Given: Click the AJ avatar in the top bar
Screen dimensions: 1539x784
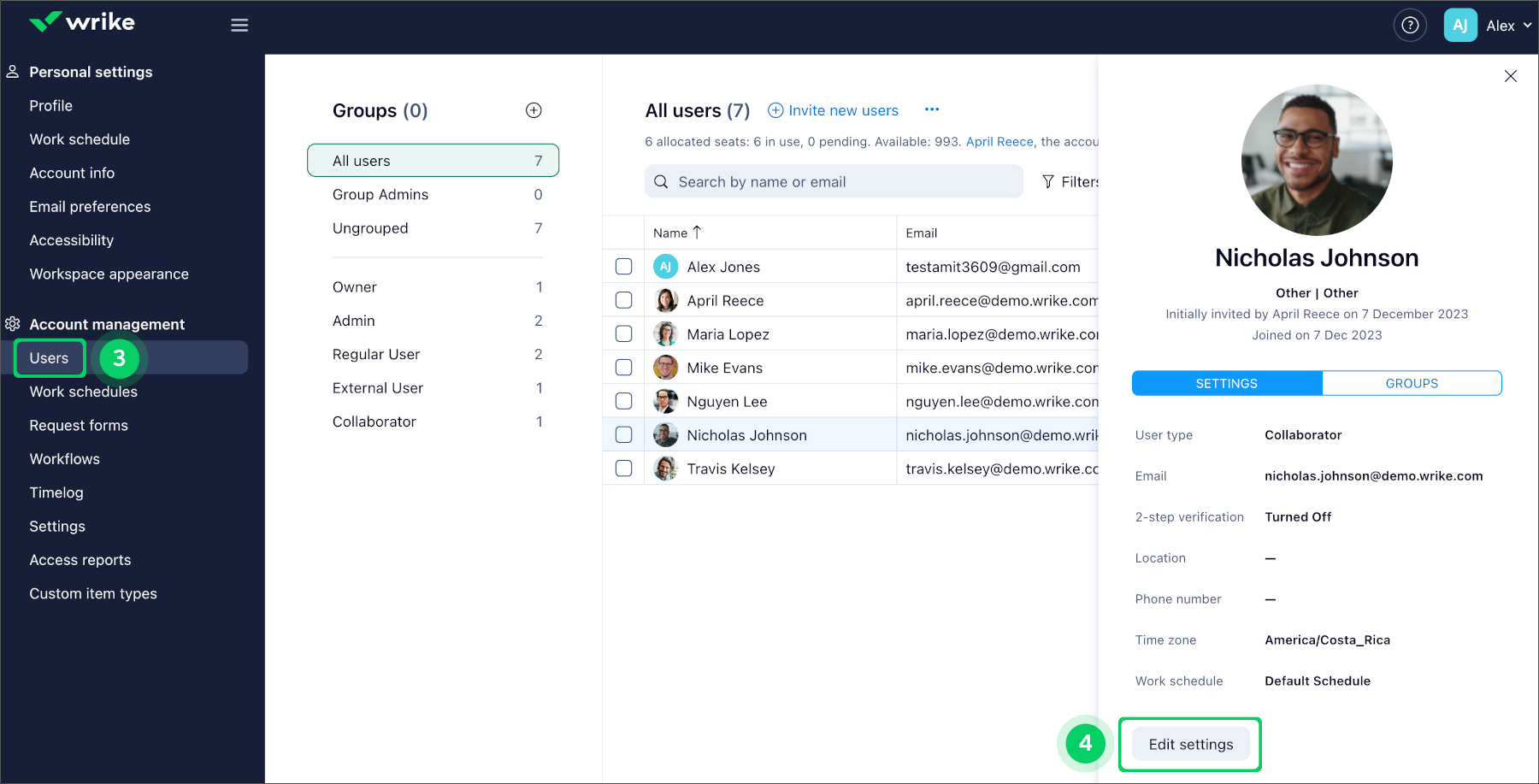Looking at the screenshot, I should coord(1459,25).
